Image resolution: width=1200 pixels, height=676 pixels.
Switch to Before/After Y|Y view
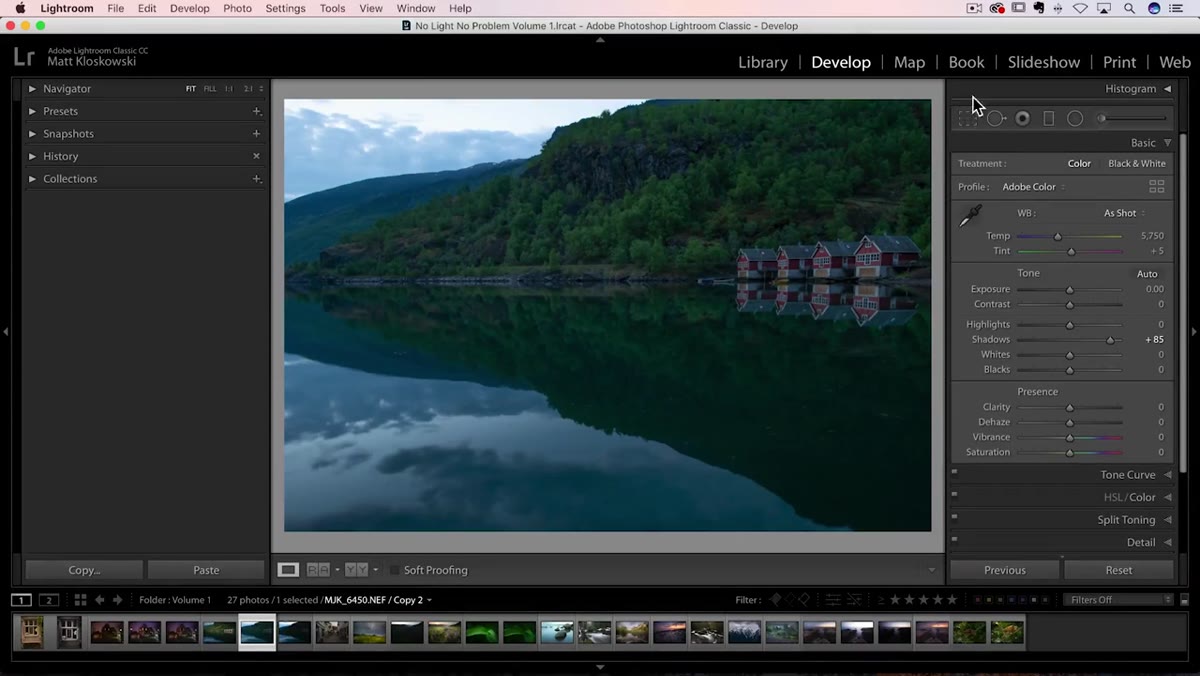click(357, 570)
